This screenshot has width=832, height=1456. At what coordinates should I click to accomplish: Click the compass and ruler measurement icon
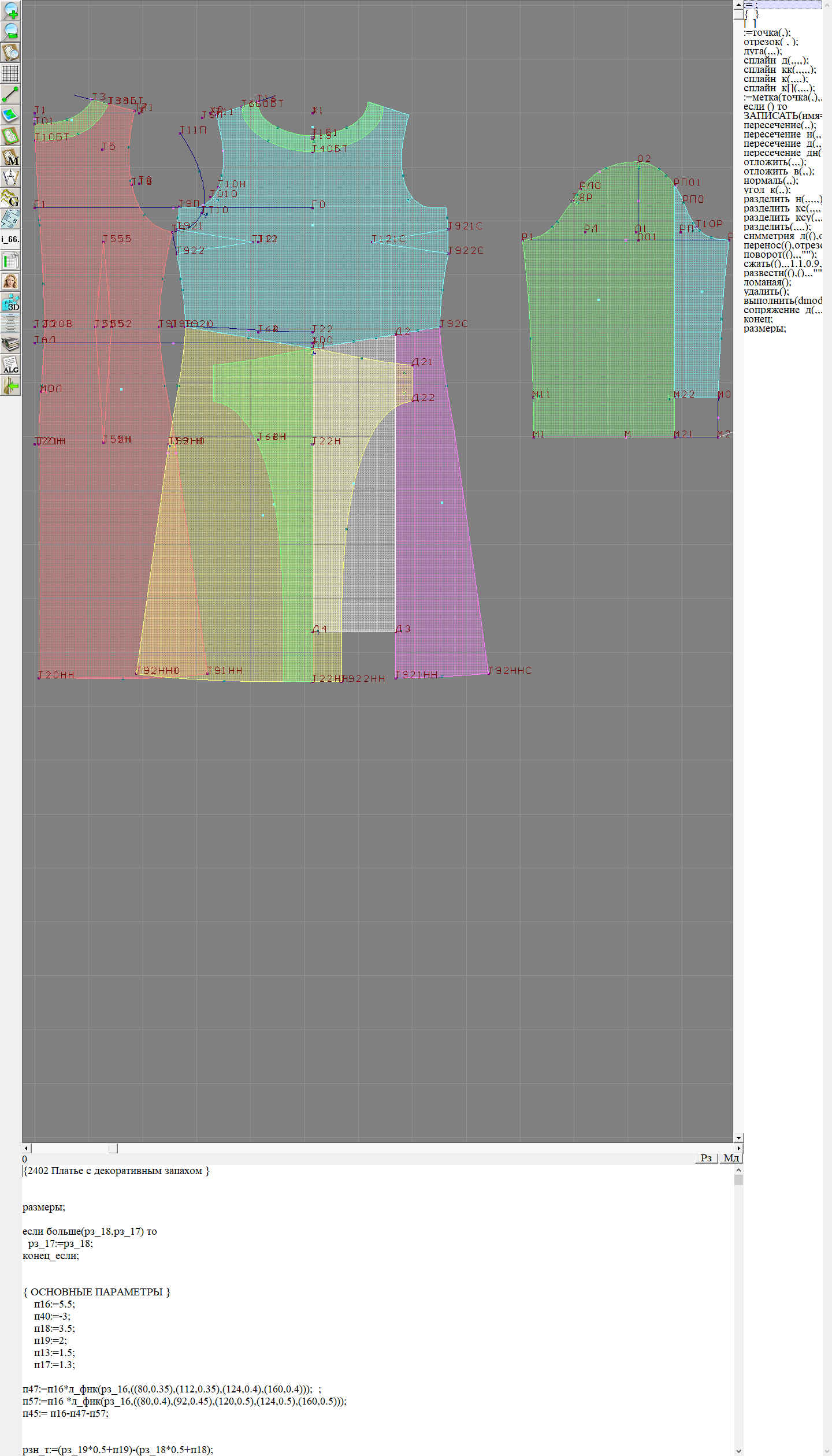point(10,177)
